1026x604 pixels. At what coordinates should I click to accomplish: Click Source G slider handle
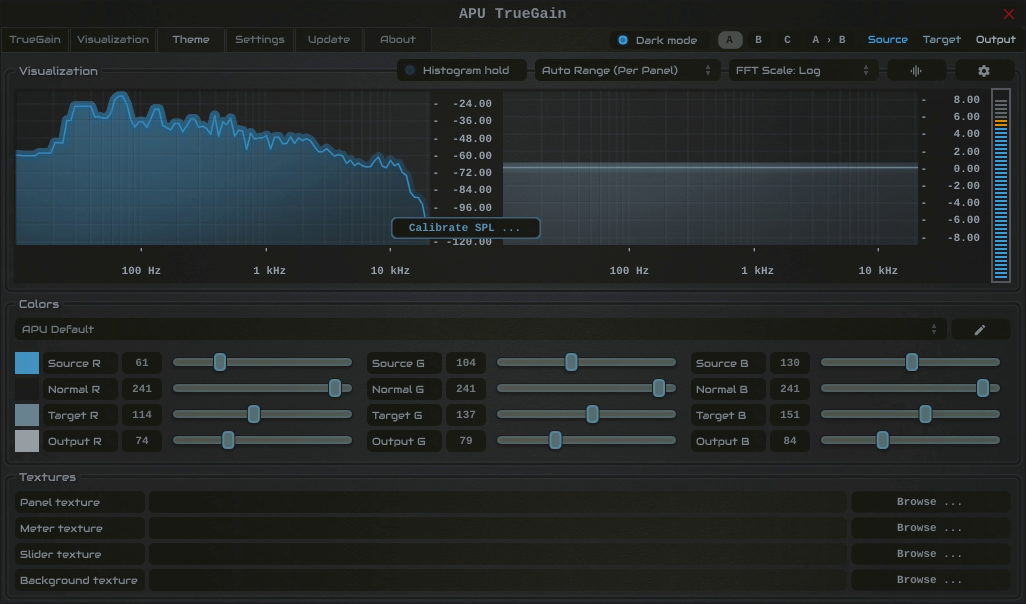point(571,363)
